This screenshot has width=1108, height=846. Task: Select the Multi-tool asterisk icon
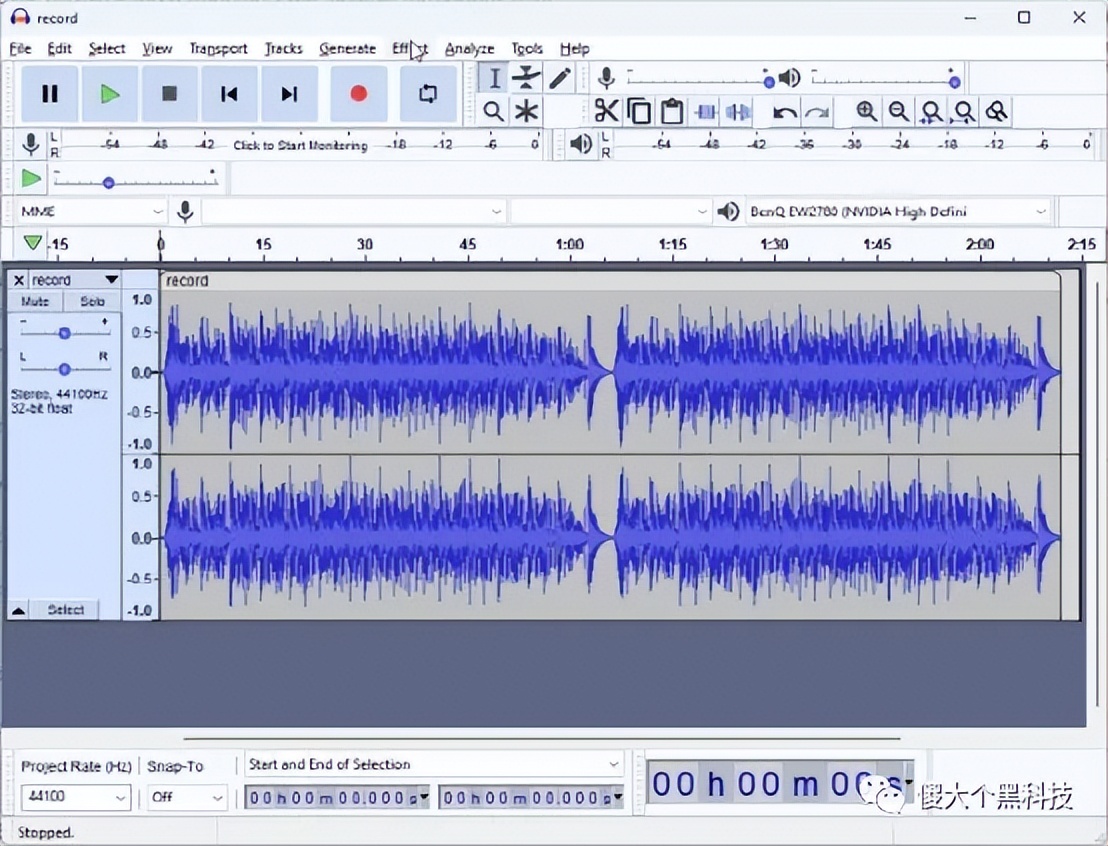(526, 111)
